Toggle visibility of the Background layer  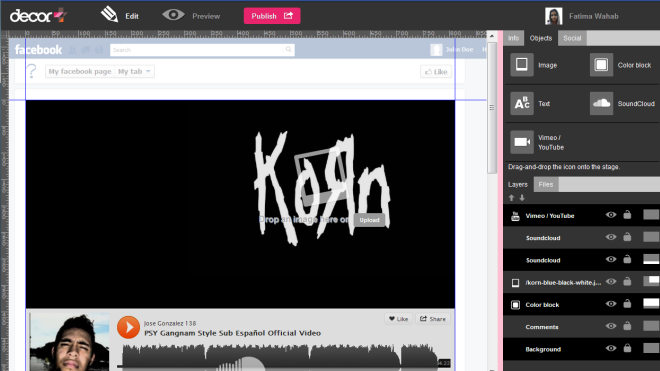point(611,348)
